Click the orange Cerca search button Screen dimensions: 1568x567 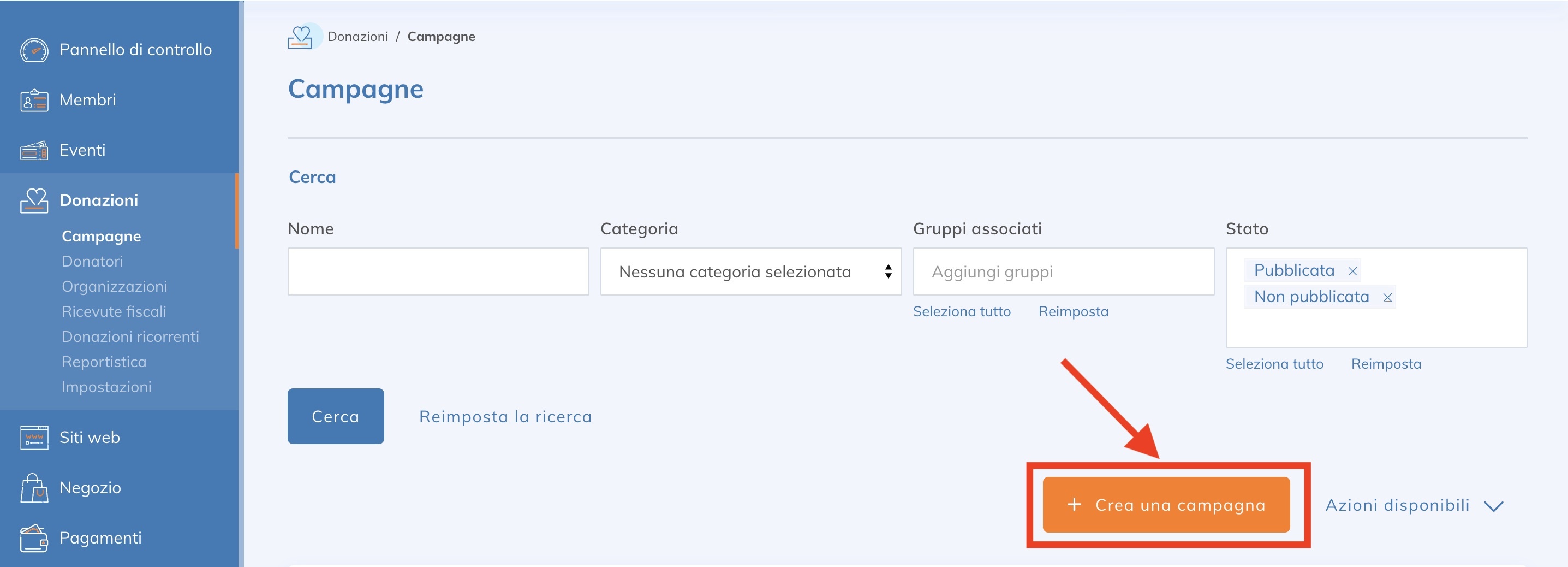click(336, 416)
